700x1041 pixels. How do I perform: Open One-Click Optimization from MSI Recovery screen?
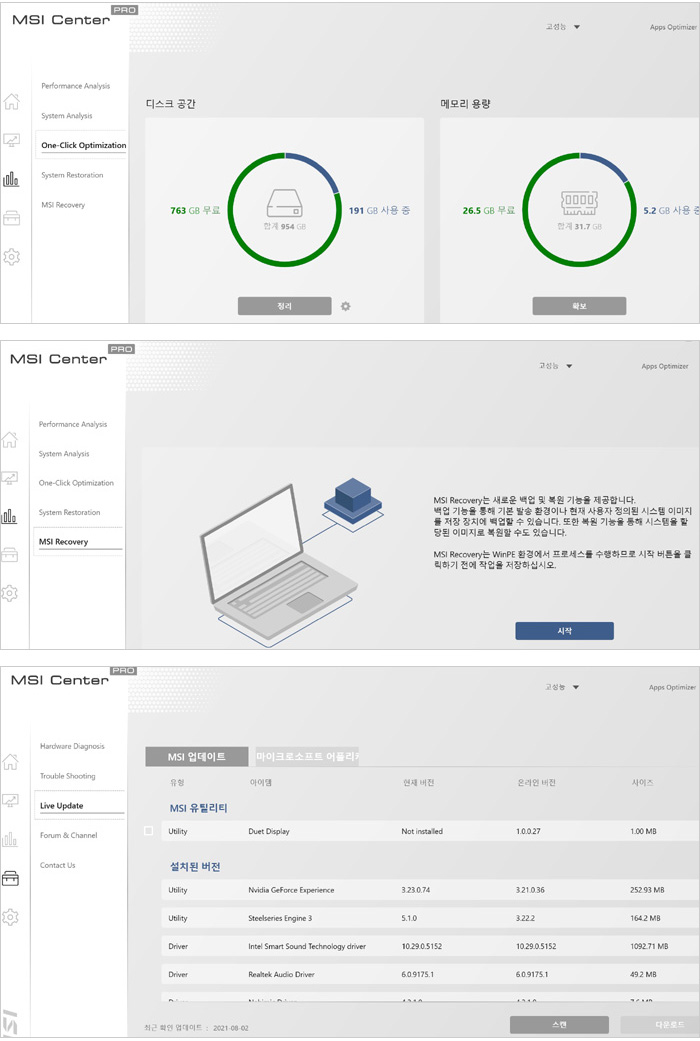pyautogui.click(x=76, y=483)
